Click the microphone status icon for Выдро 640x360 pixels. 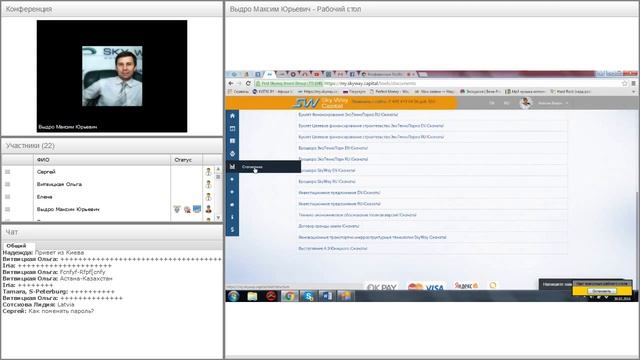coord(177,209)
